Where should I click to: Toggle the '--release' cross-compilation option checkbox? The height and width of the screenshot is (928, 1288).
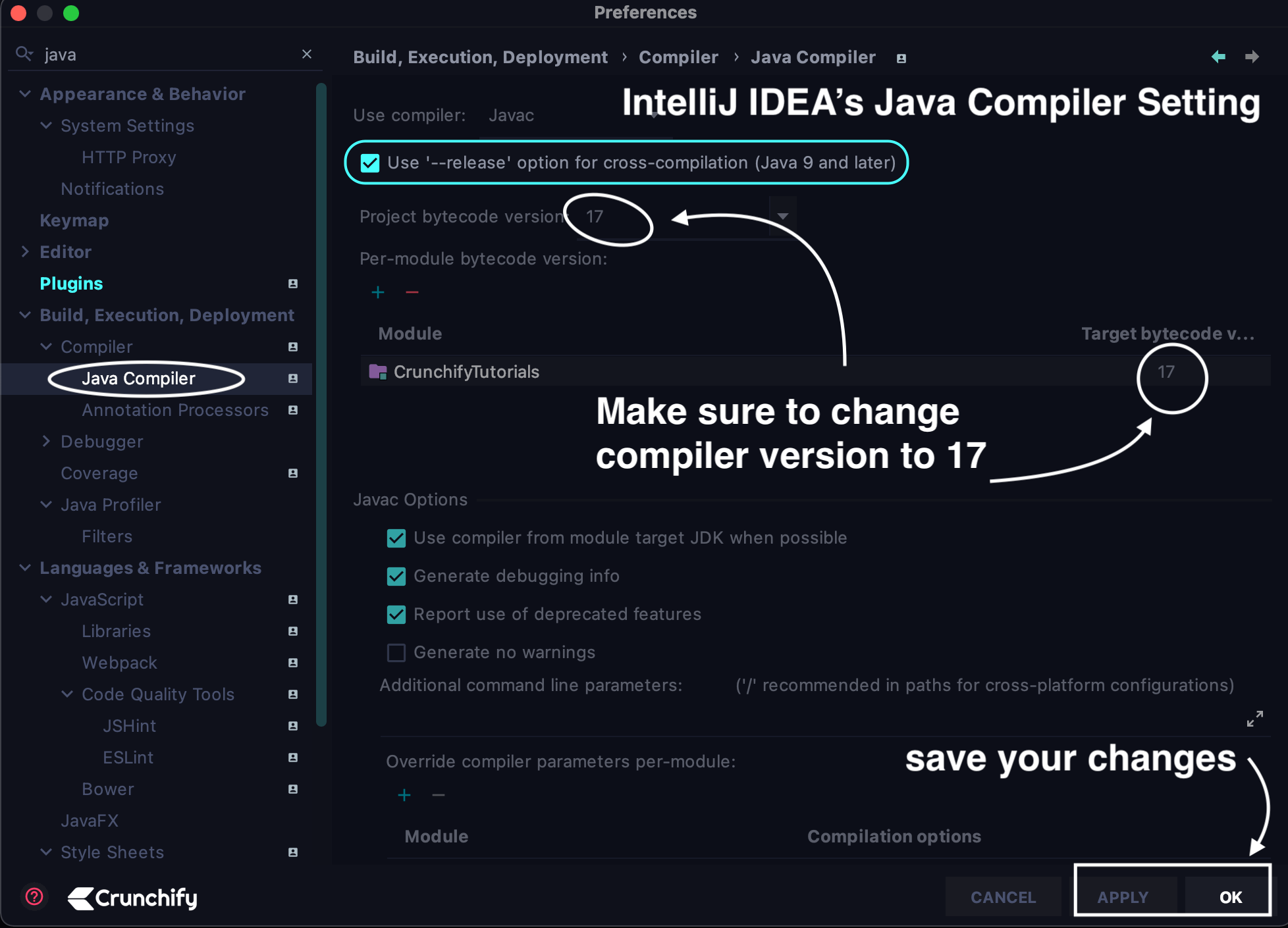(370, 163)
